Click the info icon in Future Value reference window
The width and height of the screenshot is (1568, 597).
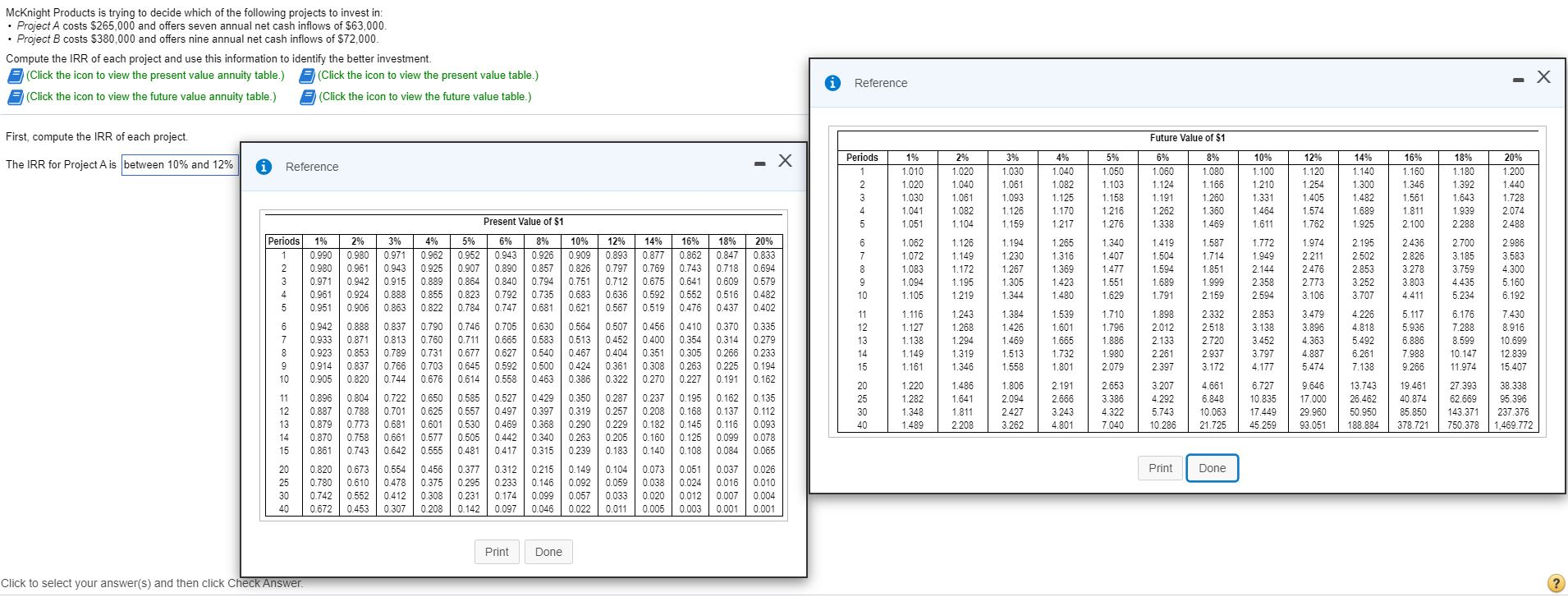tap(832, 83)
